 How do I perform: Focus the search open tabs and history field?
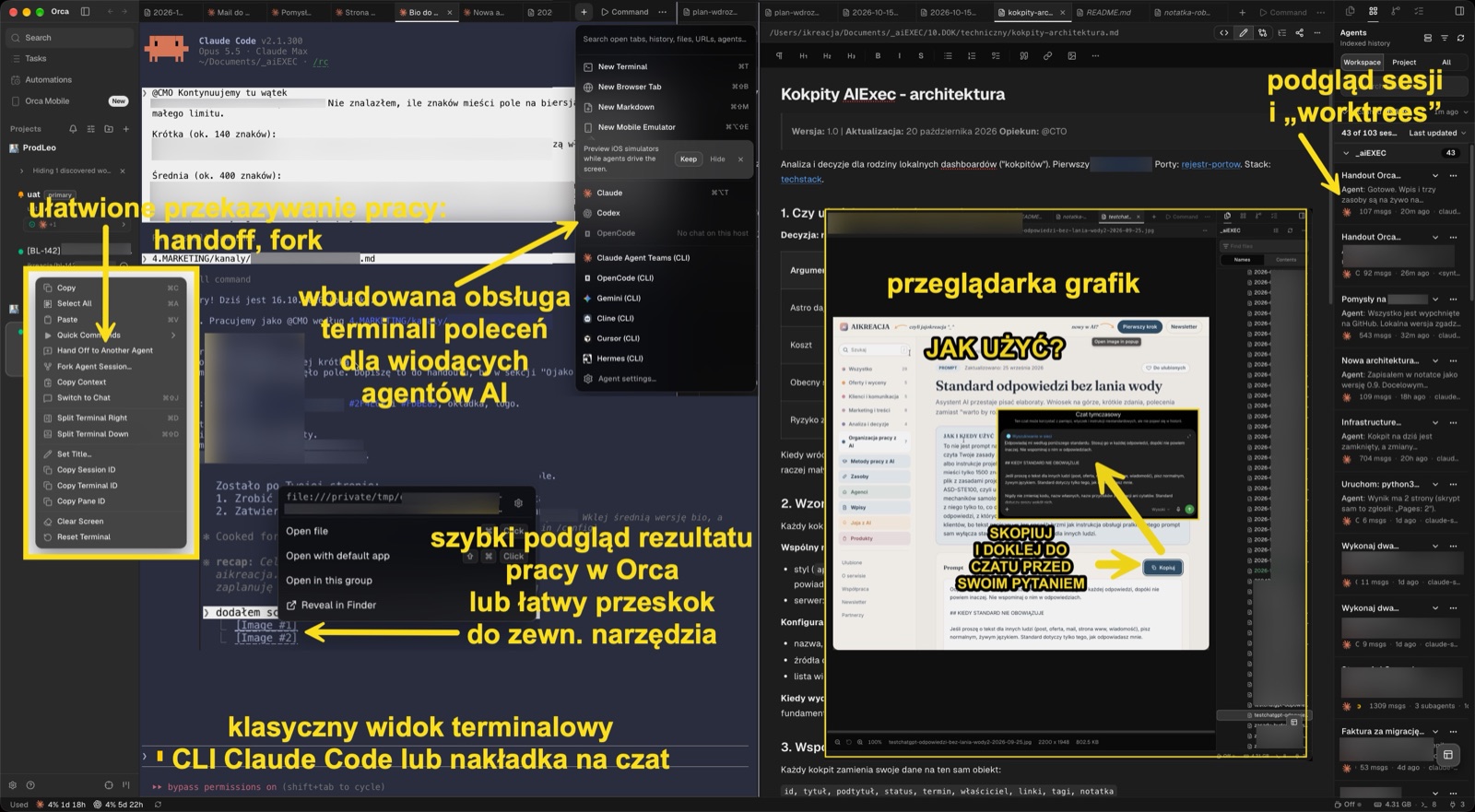click(665, 39)
